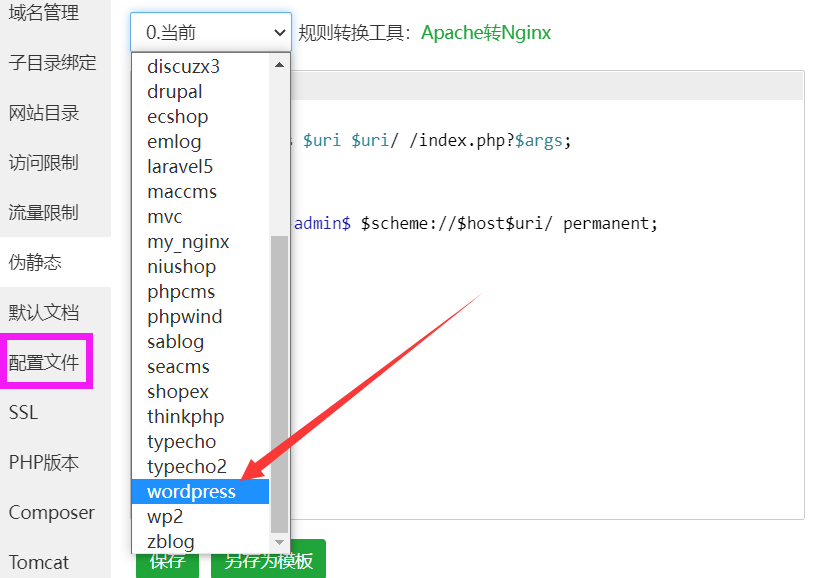Pick seacms rewrite template
The height and width of the screenshot is (578, 833).
point(201,366)
